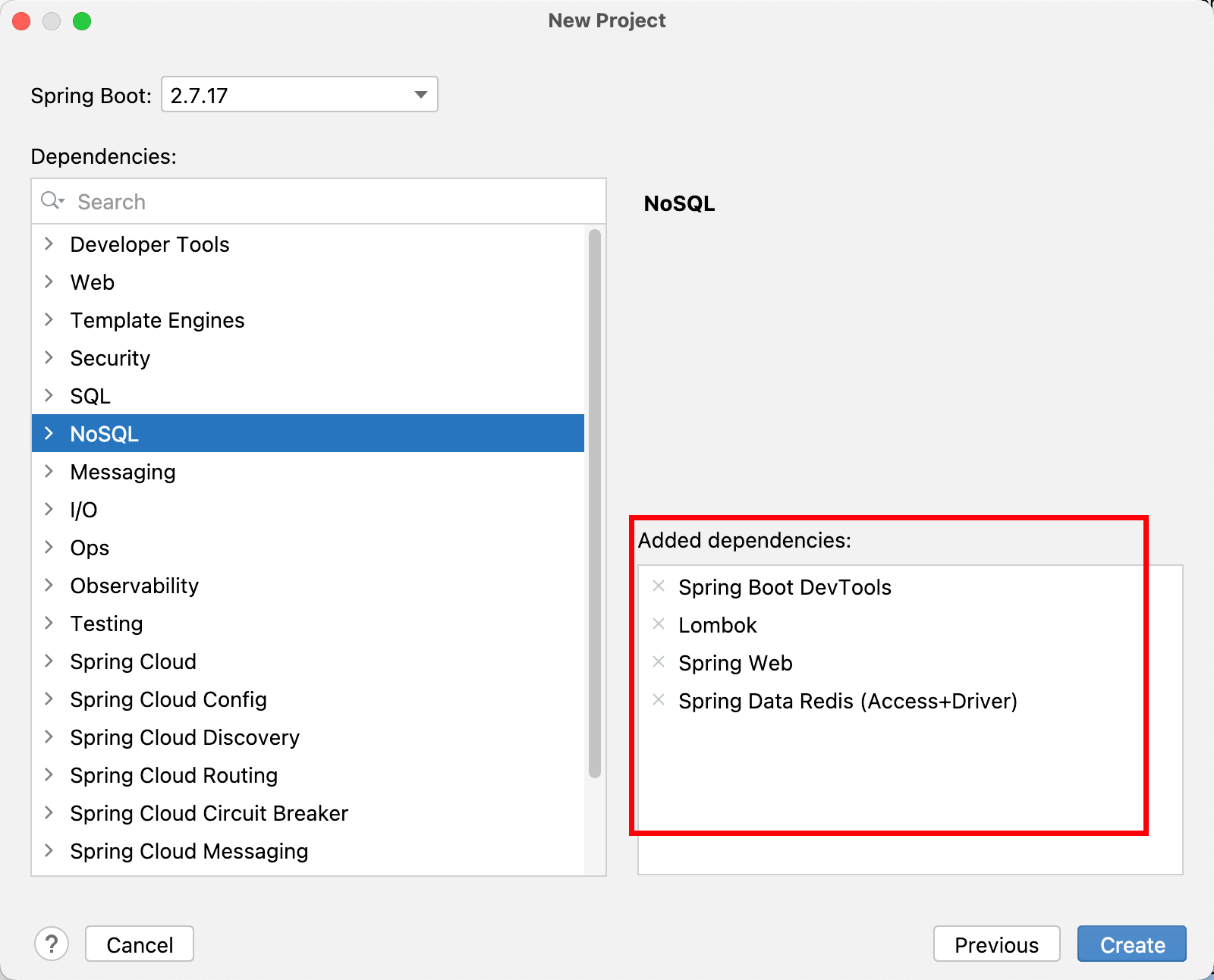Select Spring Cloud Messaging row
The width and height of the screenshot is (1214, 980).
[308, 850]
